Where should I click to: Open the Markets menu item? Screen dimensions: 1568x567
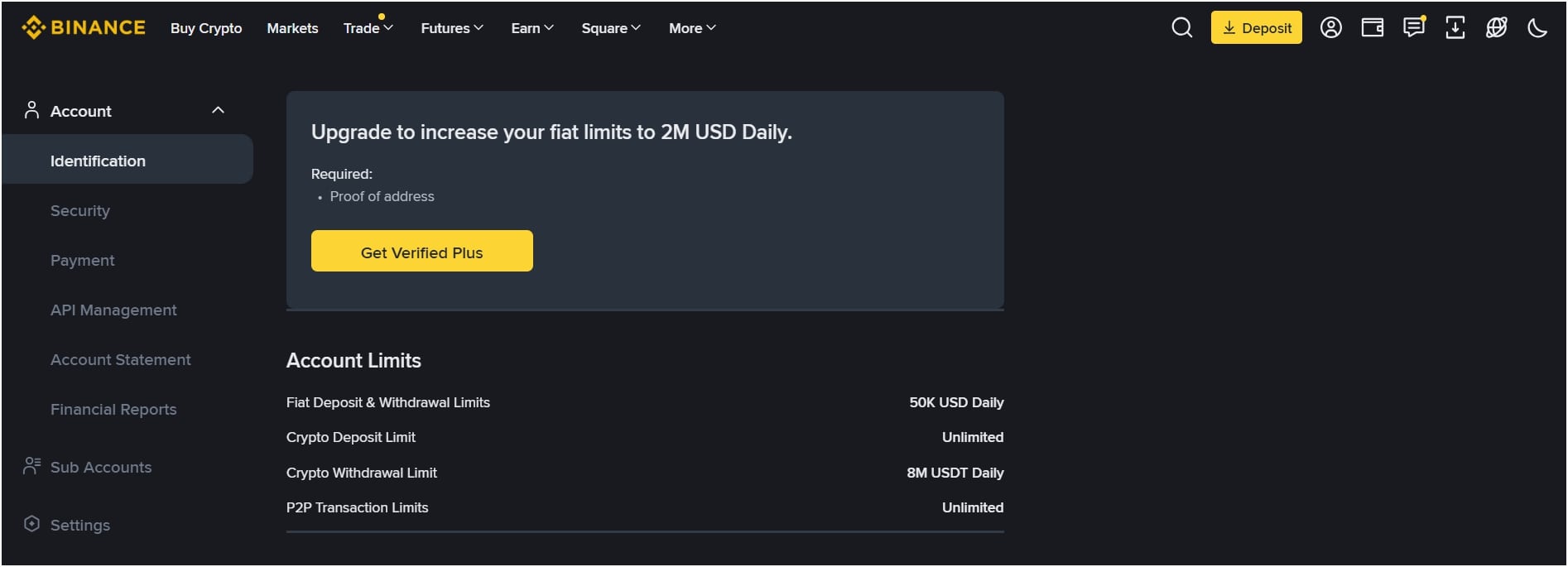[291, 27]
